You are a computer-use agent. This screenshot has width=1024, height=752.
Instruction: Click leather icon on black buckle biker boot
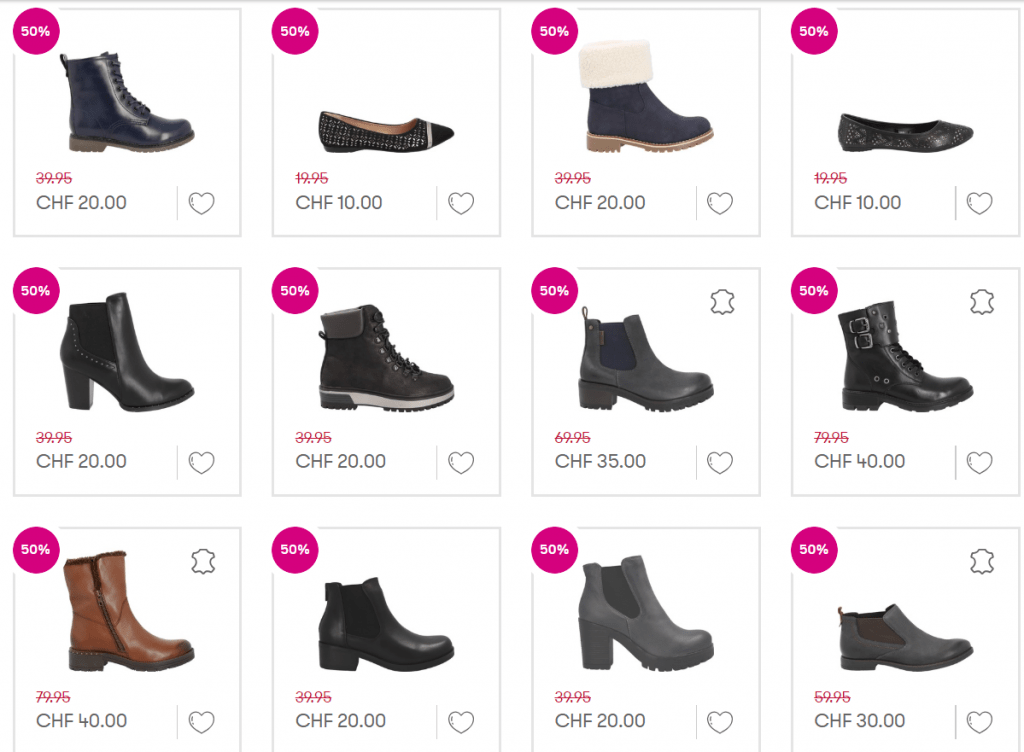click(982, 302)
